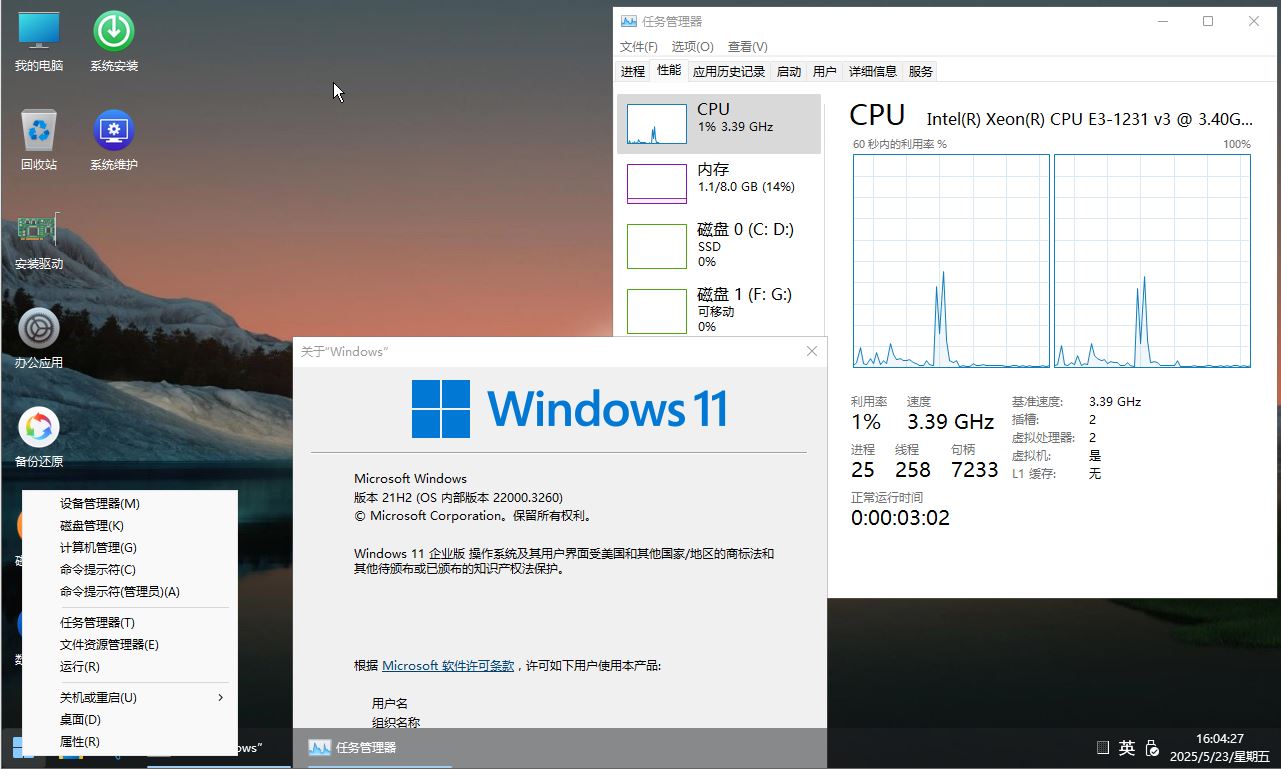Select the 性能 tab
This screenshot has width=1281, height=769.
pyautogui.click(x=668, y=70)
